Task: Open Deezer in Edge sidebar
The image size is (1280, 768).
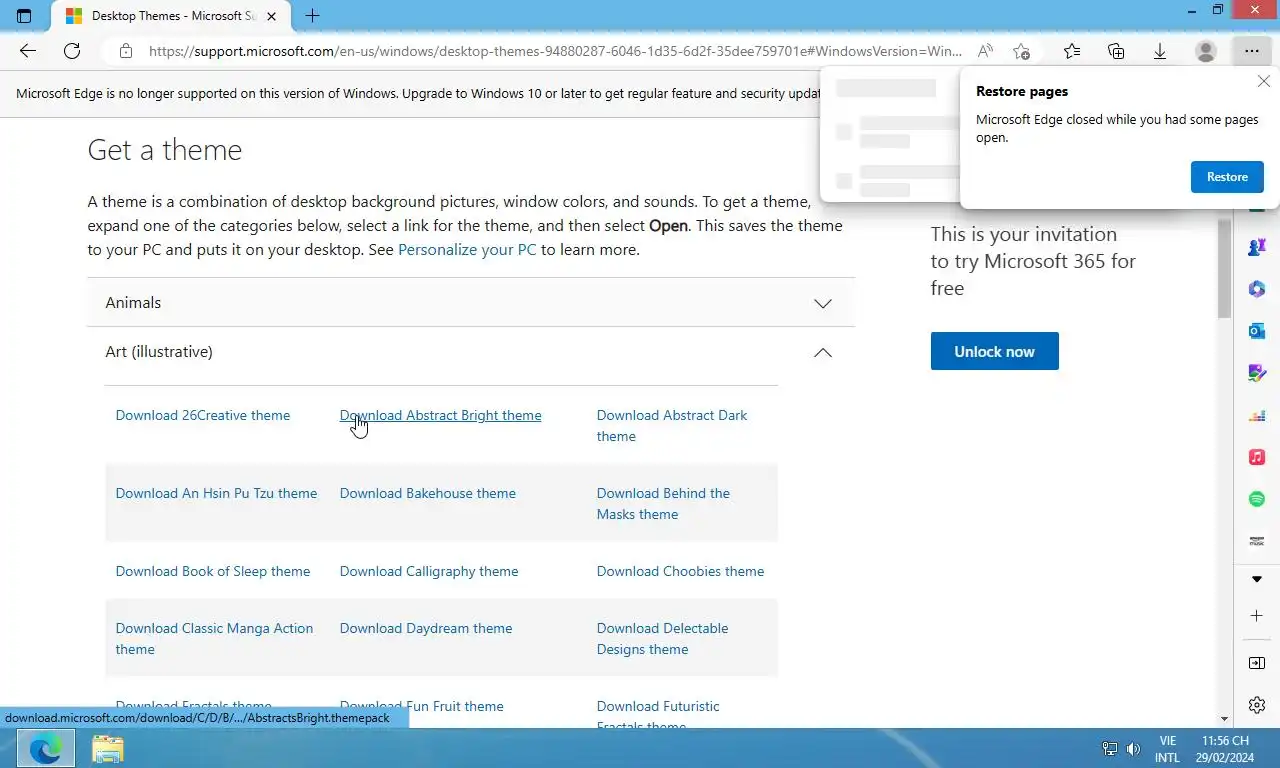Action: pyautogui.click(x=1257, y=415)
